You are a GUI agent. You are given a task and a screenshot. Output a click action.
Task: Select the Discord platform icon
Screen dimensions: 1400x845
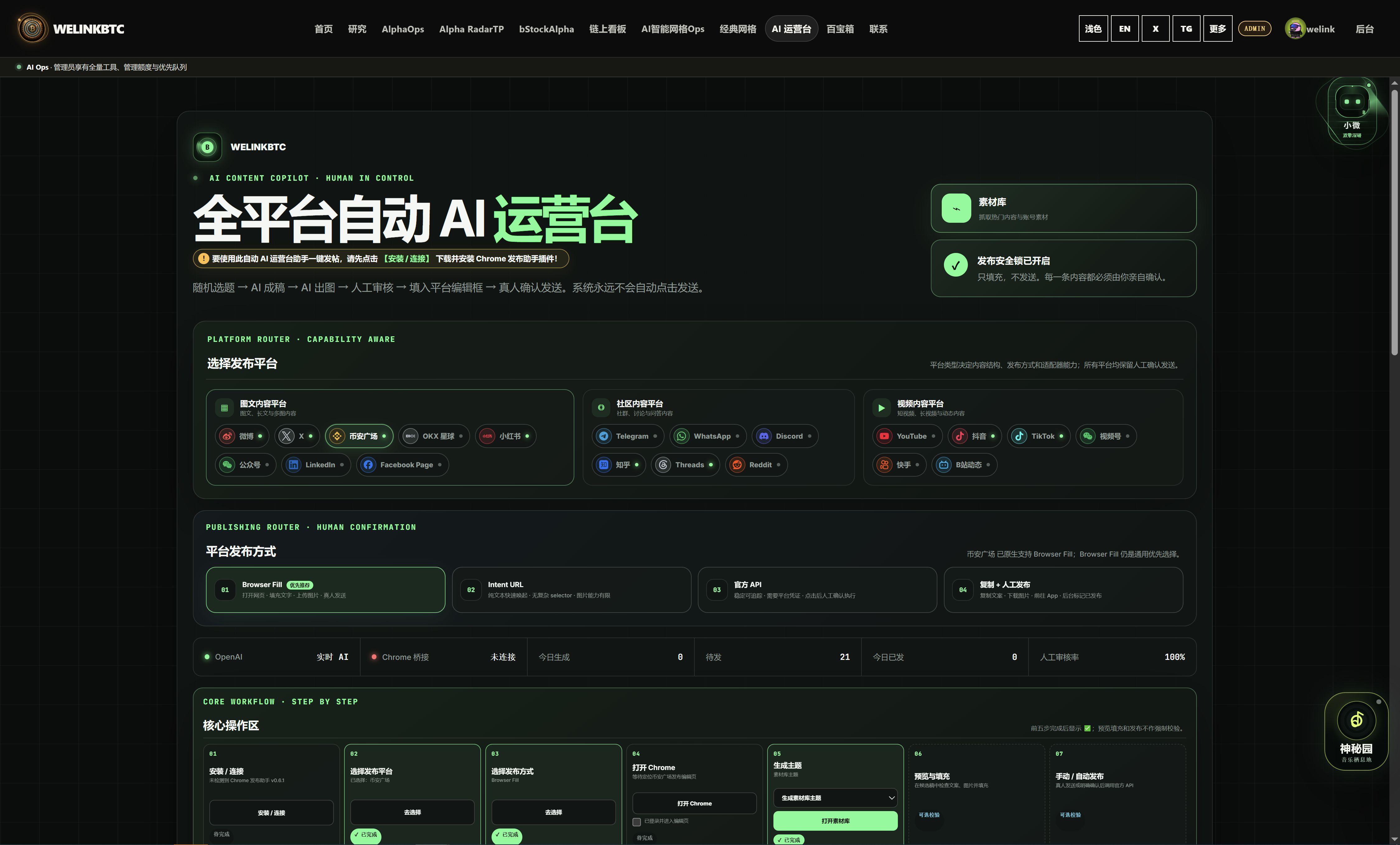[764, 437]
